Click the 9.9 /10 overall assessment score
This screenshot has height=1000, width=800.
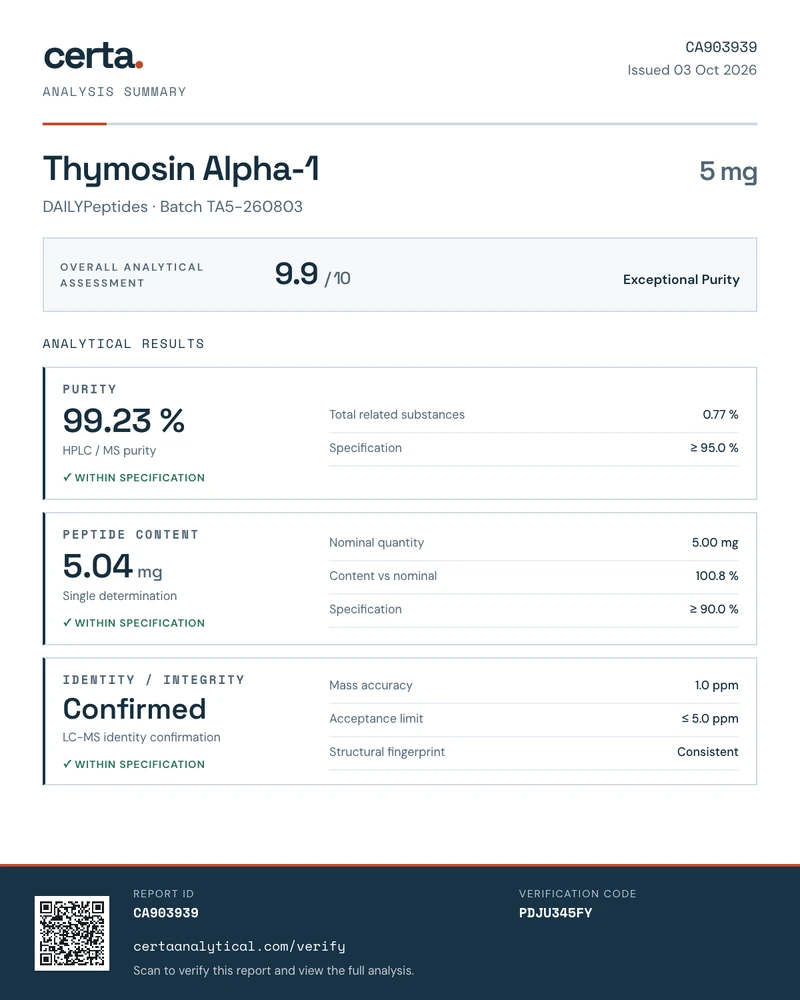pos(313,274)
